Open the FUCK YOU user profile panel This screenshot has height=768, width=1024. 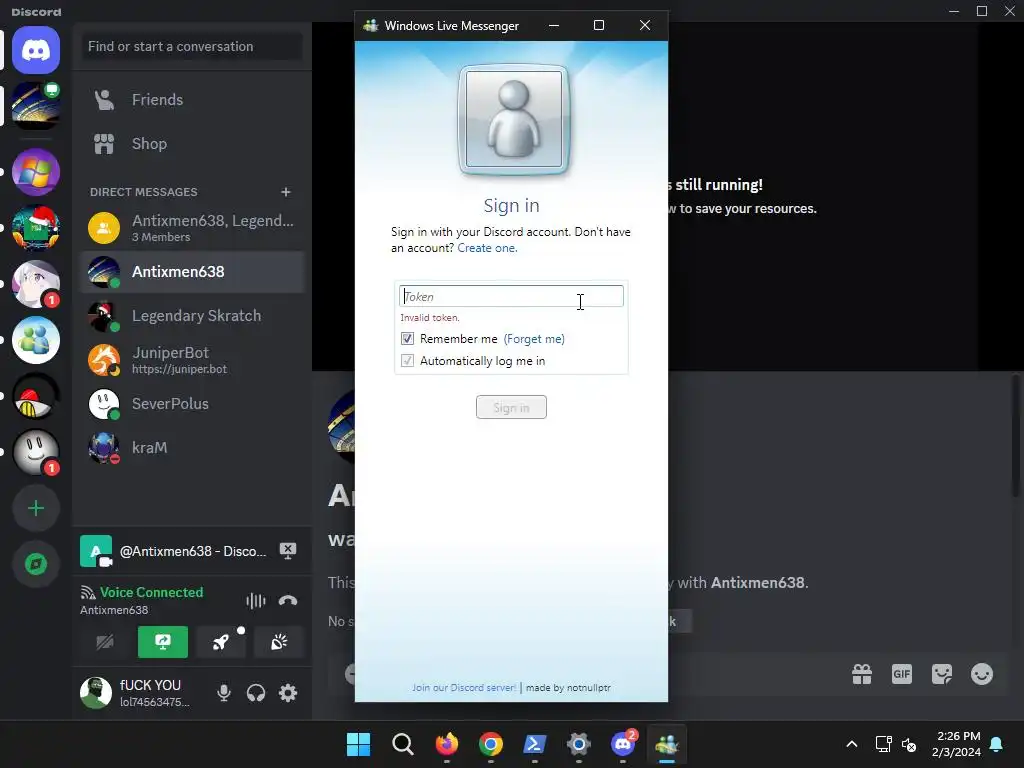click(x=137, y=693)
